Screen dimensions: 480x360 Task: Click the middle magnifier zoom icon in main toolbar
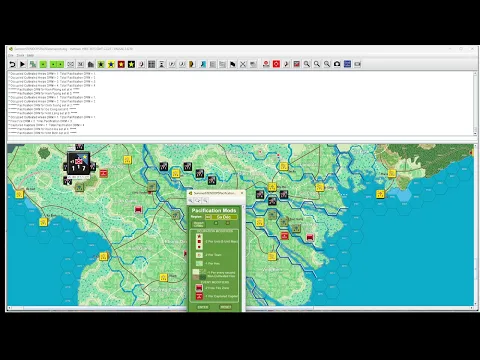pos(317,64)
